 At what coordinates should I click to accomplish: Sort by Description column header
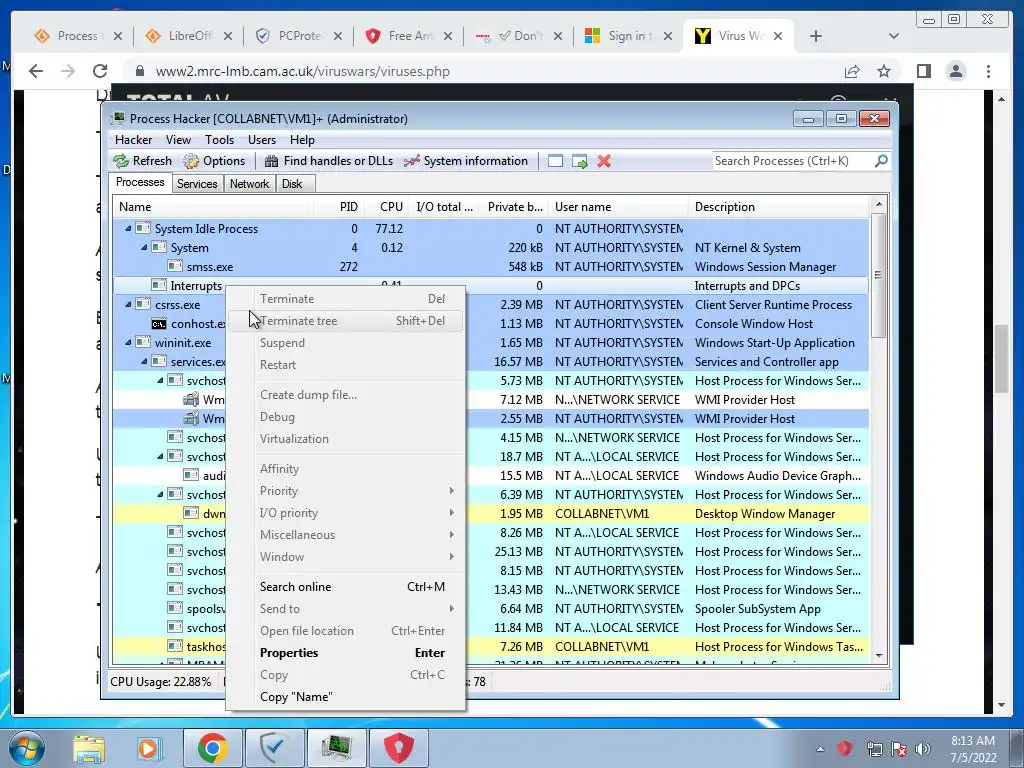(780, 206)
